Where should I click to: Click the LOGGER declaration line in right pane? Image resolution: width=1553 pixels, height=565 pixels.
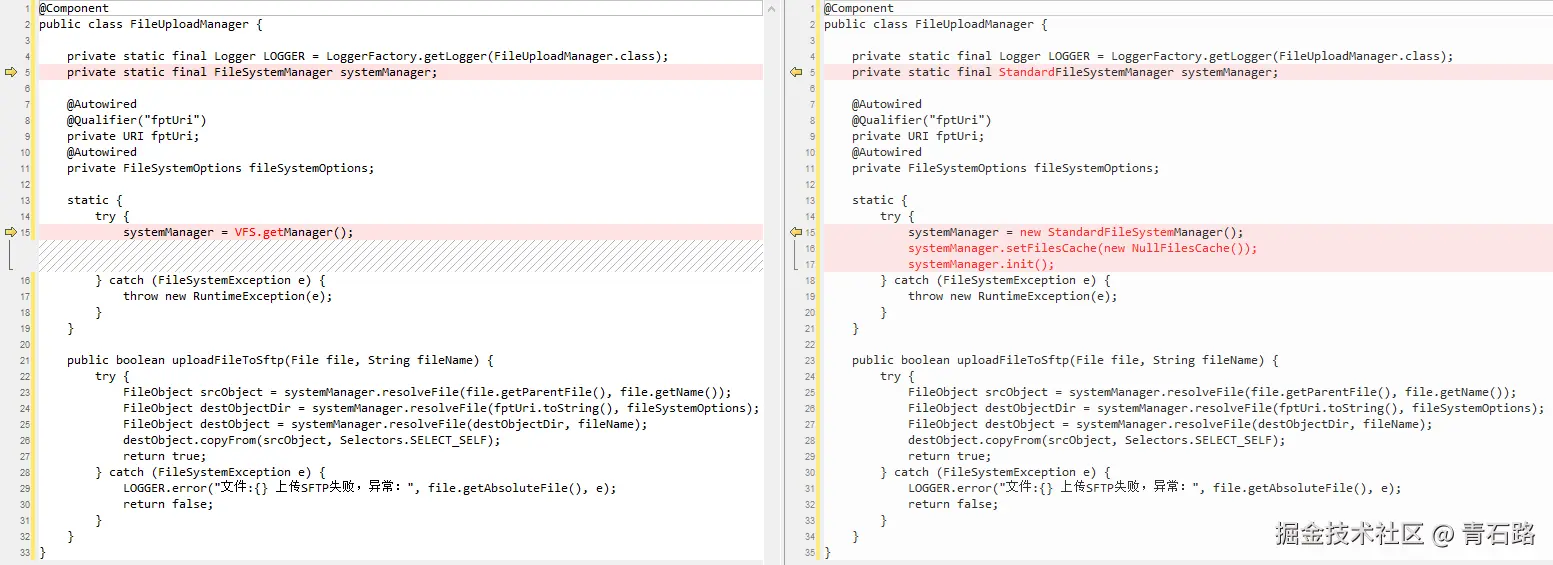tap(1152, 56)
